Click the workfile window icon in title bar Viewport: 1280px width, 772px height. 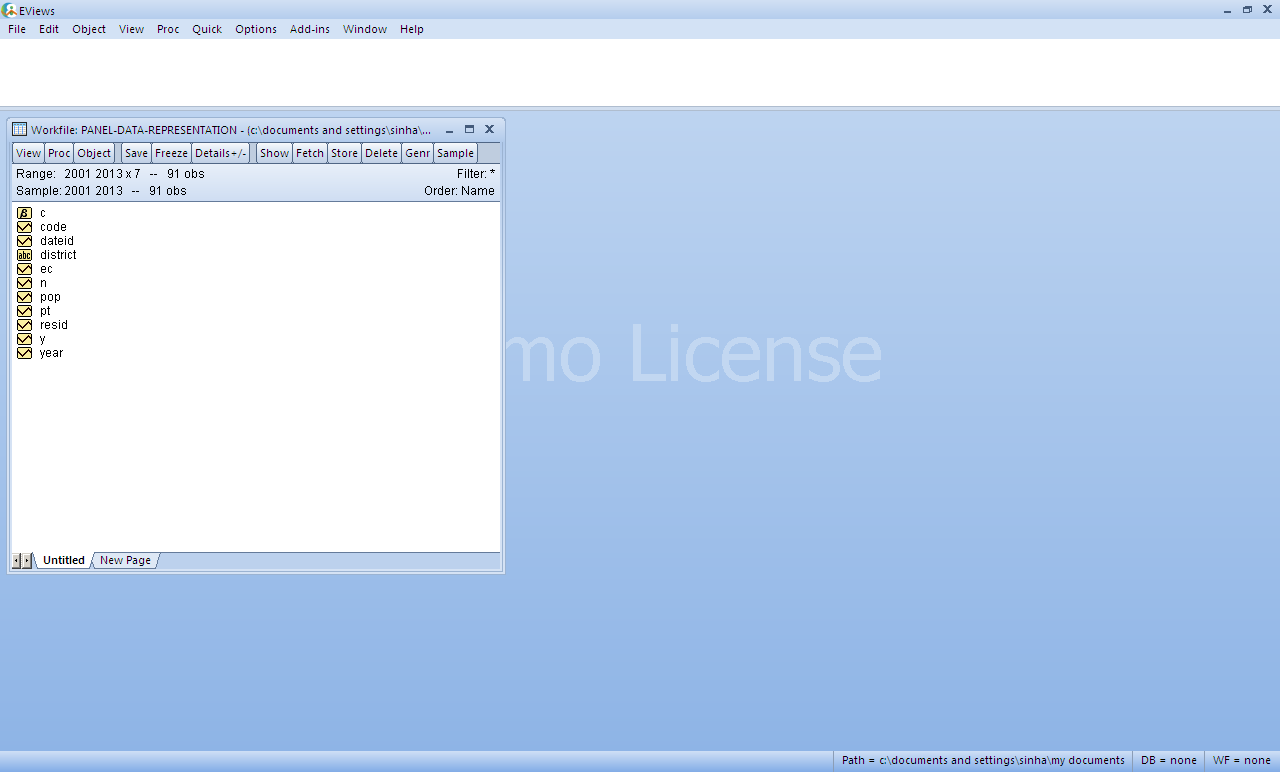(x=19, y=130)
